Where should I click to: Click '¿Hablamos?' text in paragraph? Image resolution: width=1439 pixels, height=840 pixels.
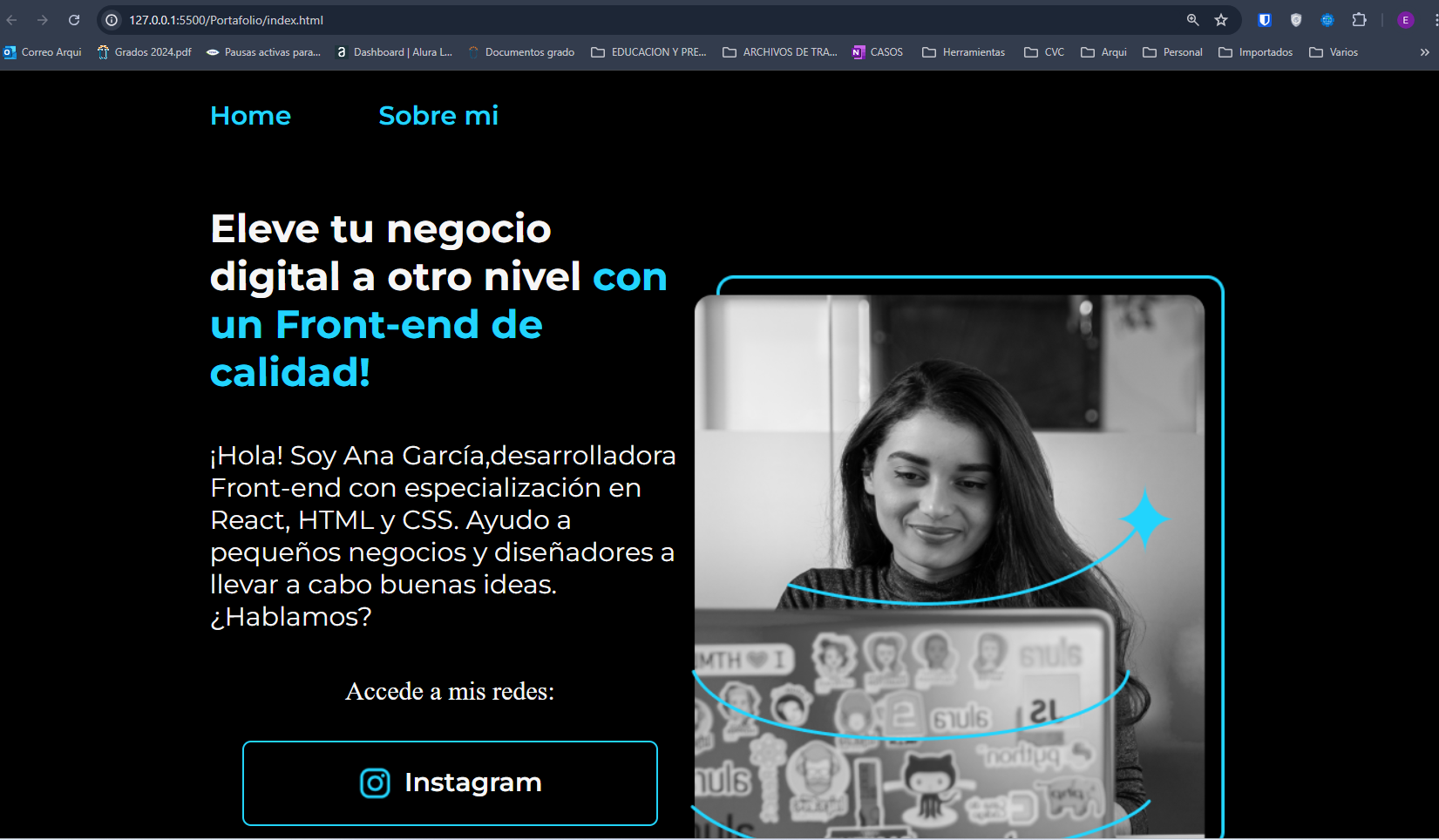tap(291, 617)
